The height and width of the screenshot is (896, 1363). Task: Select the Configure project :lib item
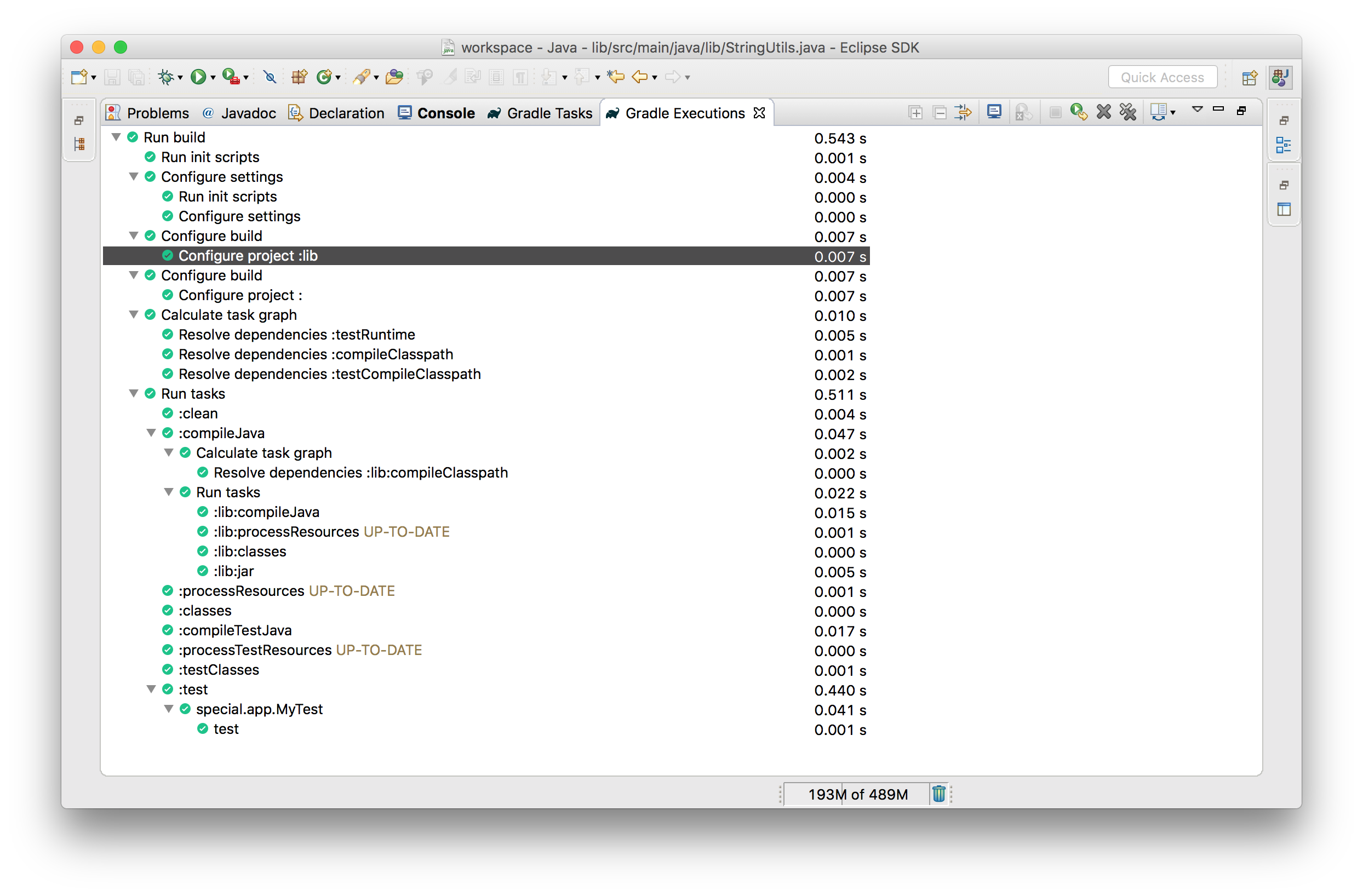(x=247, y=256)
